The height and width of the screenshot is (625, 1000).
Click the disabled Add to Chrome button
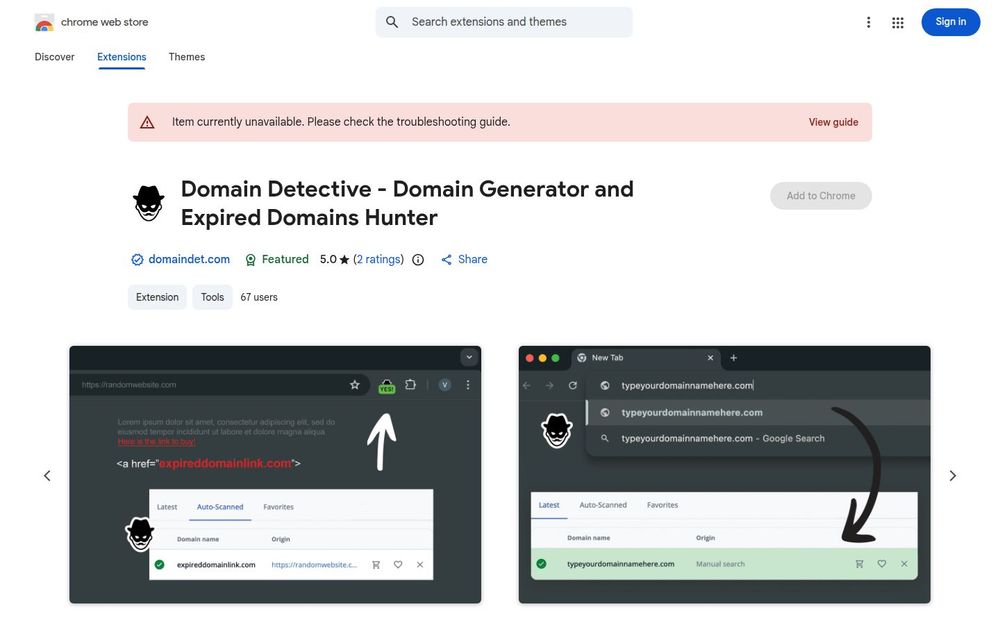pos(821,196)
